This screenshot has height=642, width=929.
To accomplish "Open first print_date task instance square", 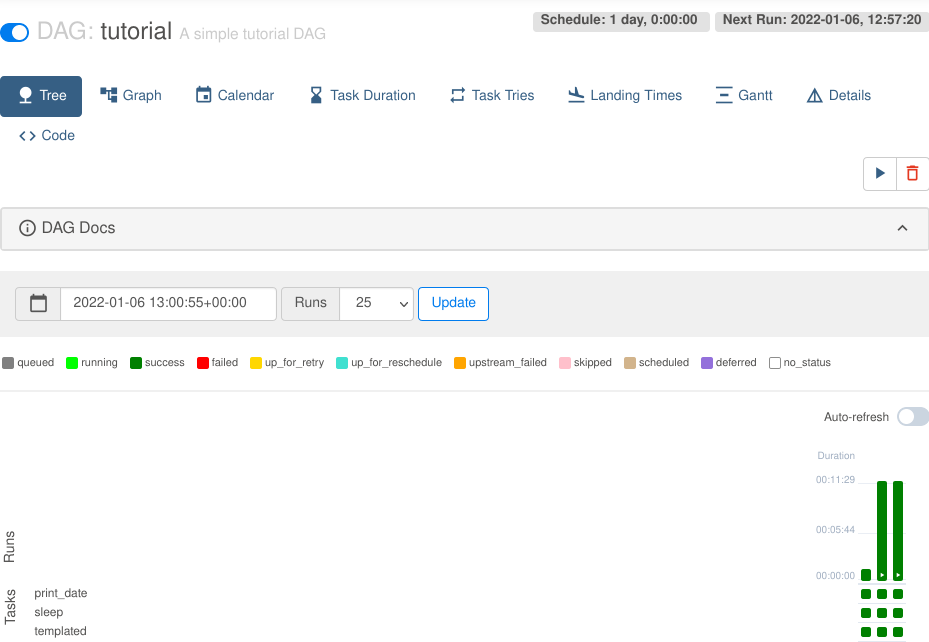I will tap(866, 594).
